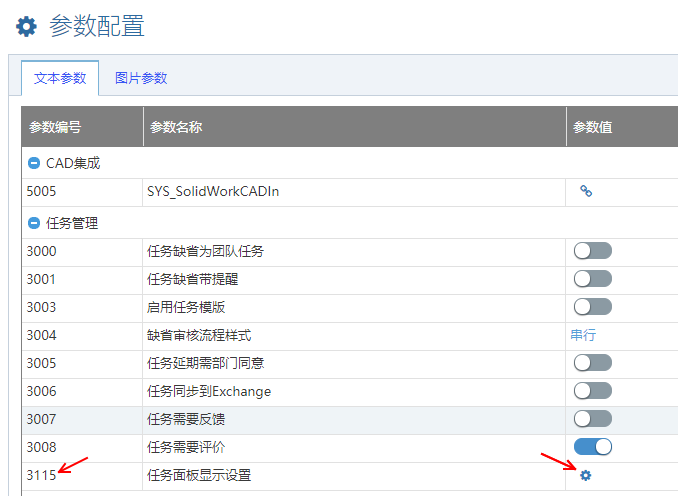Enable the 任务缺省带提醒 switch
678x496 pixels.
592,279
